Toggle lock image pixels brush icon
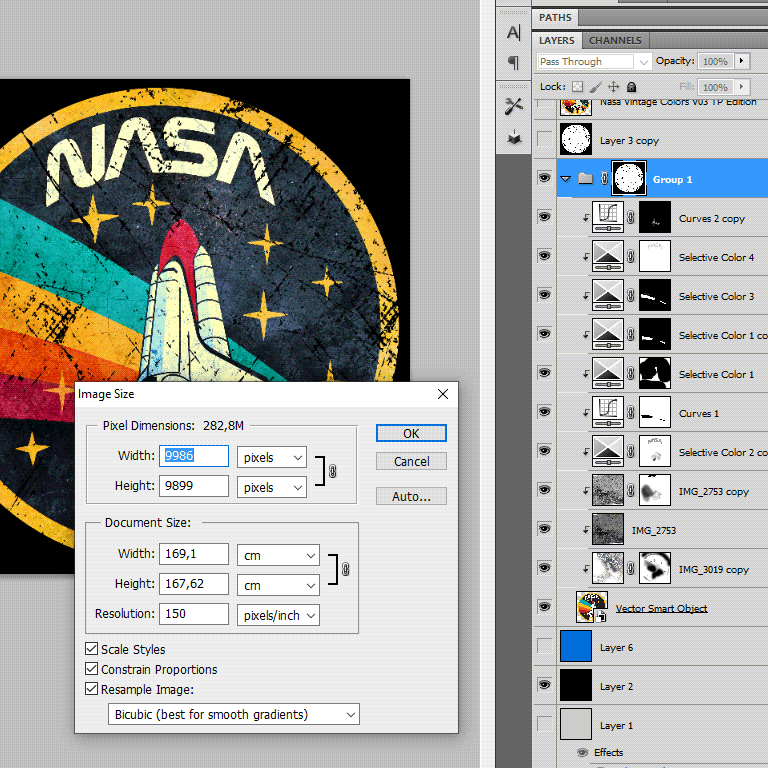Screen dimensions: 768x768 (x=596, y=87)
